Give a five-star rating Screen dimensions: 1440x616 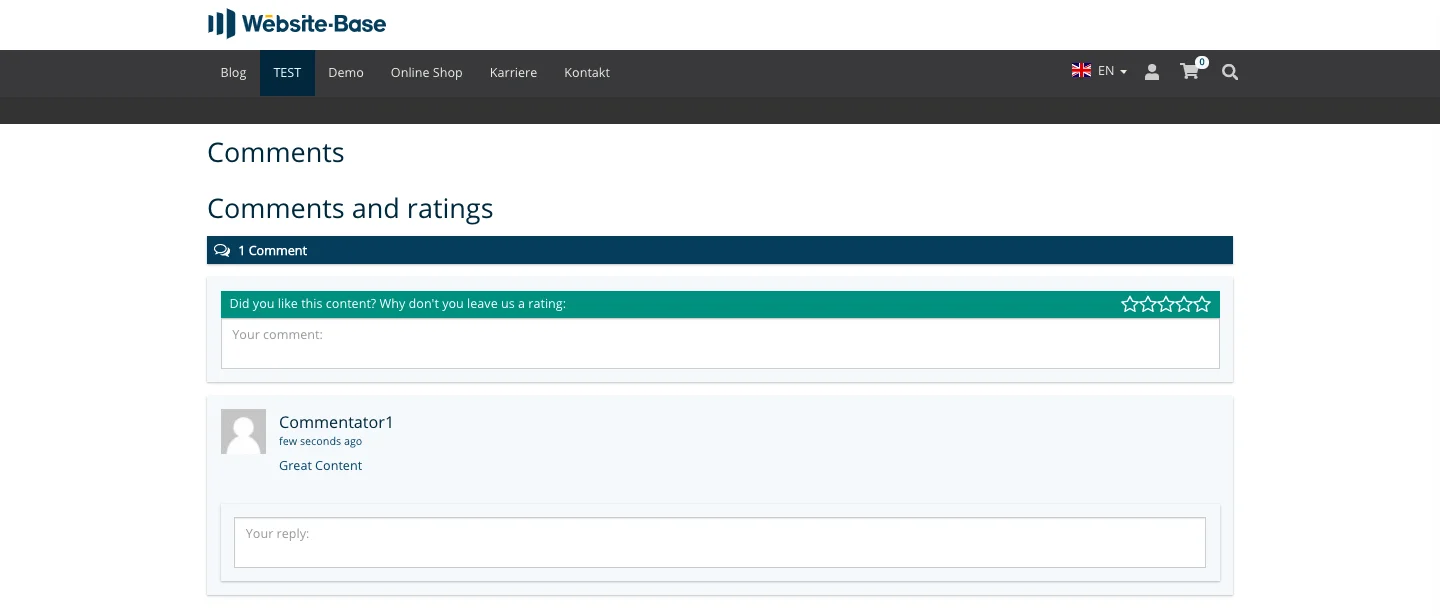[x=1202, y=304]
